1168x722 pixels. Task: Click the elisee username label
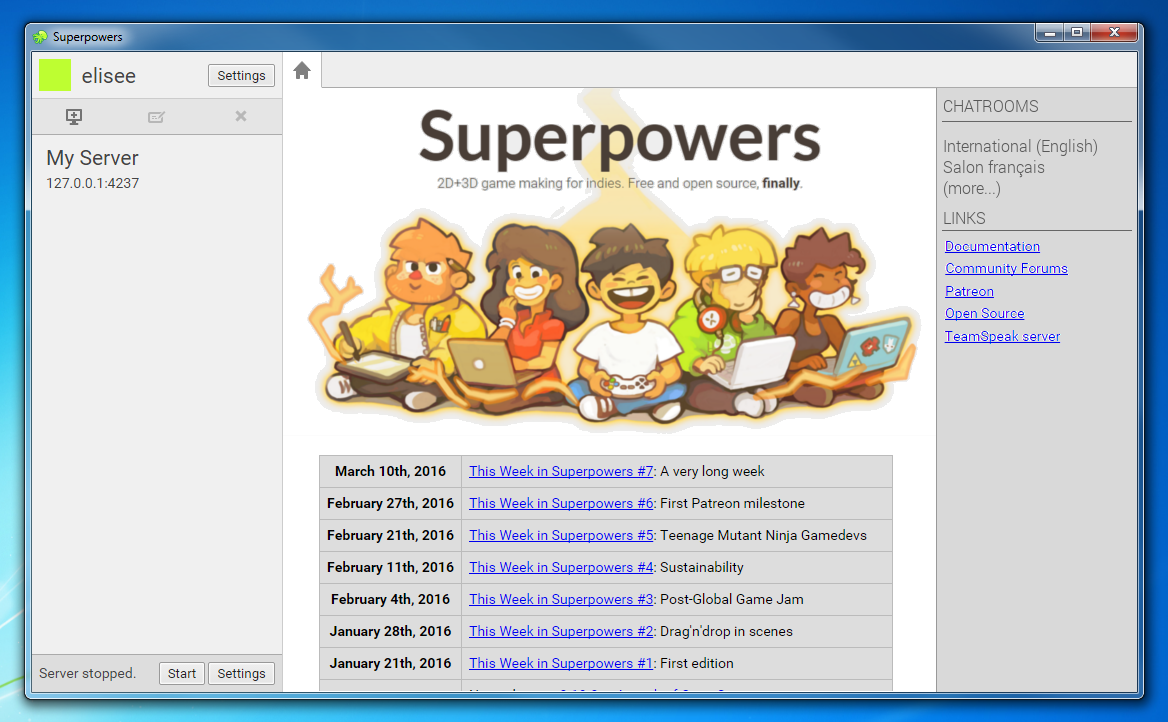click(x=109, y=76)
